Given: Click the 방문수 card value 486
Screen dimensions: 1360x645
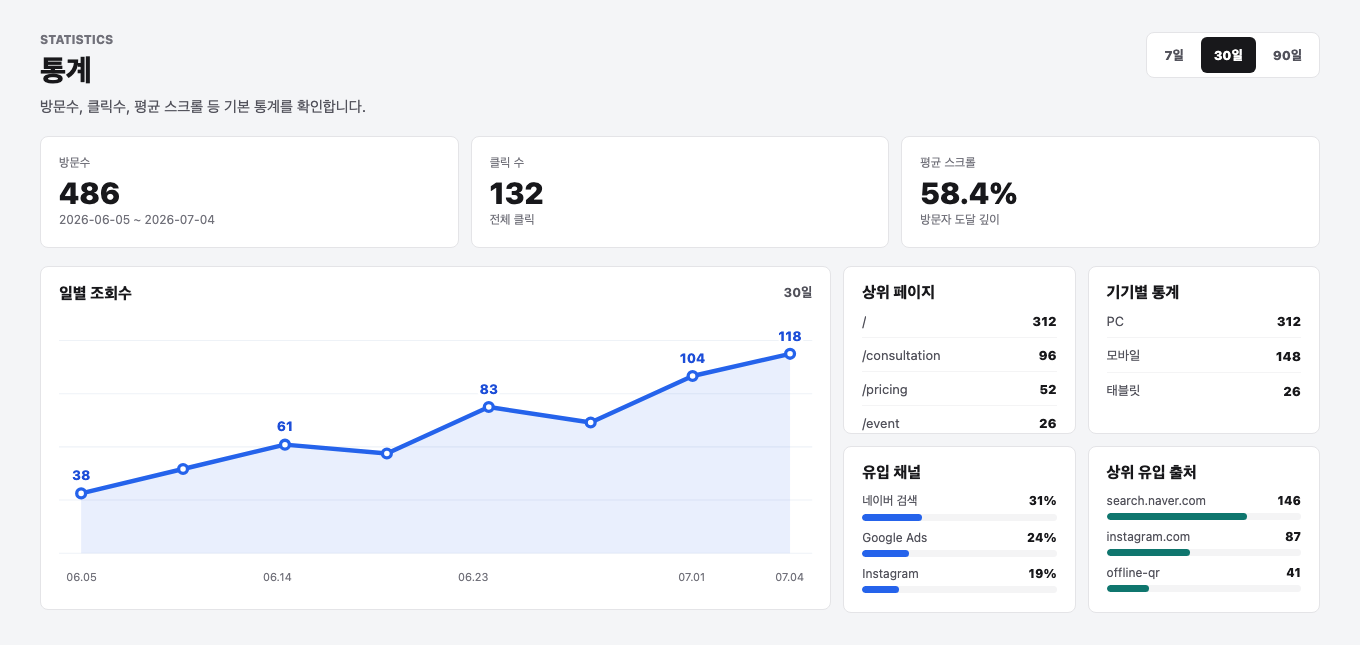Looking at the screenshot, I should [x=89, y=193].
